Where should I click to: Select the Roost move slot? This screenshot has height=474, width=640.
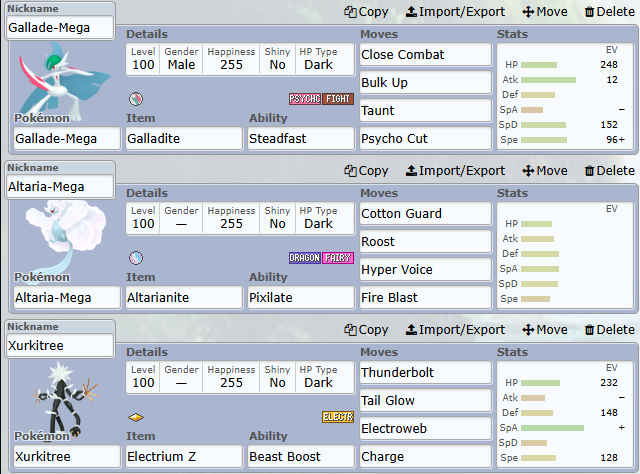click(426, 241)
